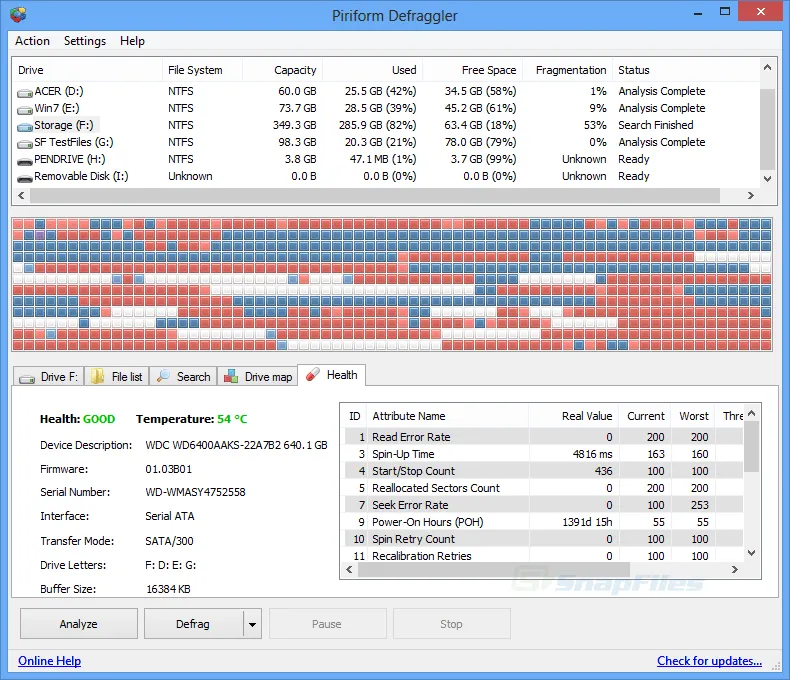Click the Reallocated Sectors Count row
Viewport: 790px width, 680px height.
(544, 488)
